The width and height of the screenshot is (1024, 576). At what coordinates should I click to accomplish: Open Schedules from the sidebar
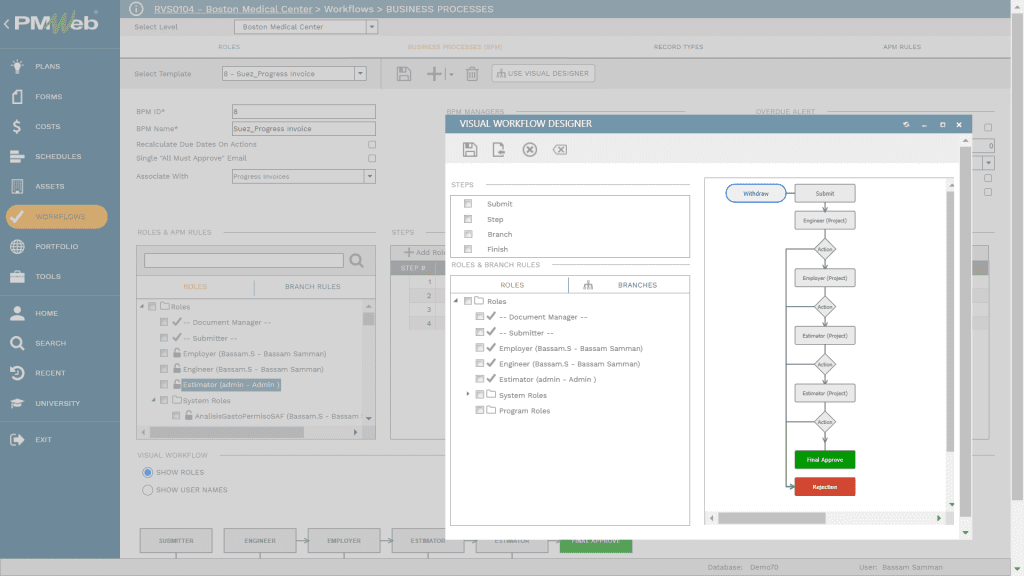point(57,156)
